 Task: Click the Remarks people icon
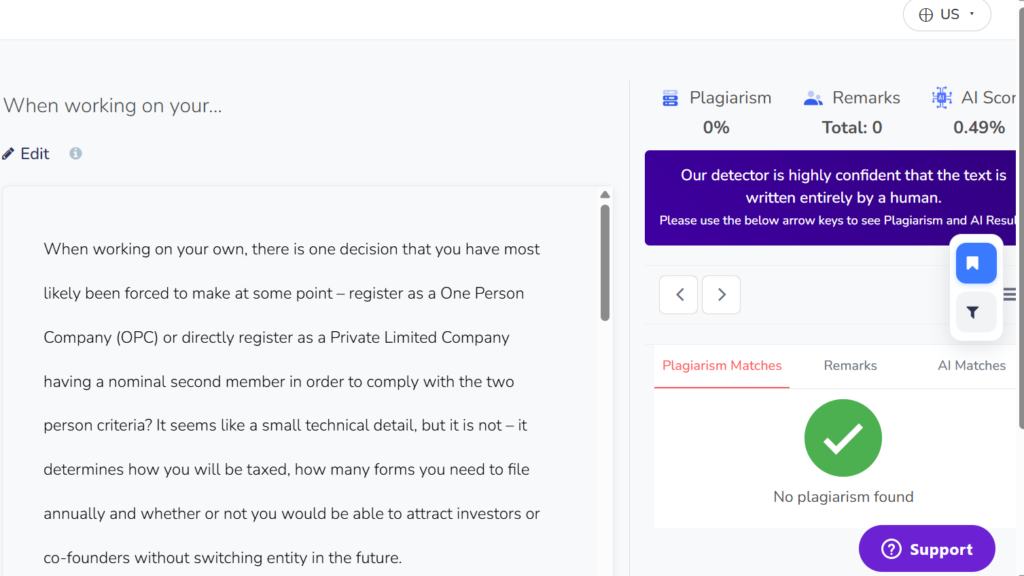click(x=813, y=98)
